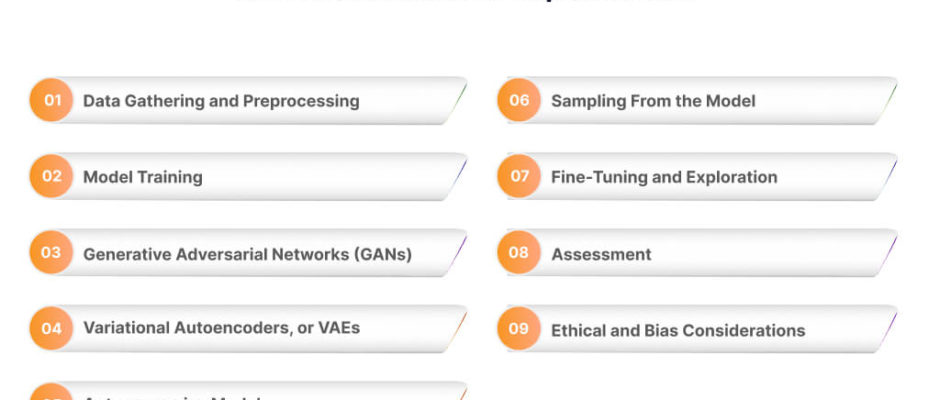
Task: Click the orange 02 number badge
Action: (x=52, y=176)
